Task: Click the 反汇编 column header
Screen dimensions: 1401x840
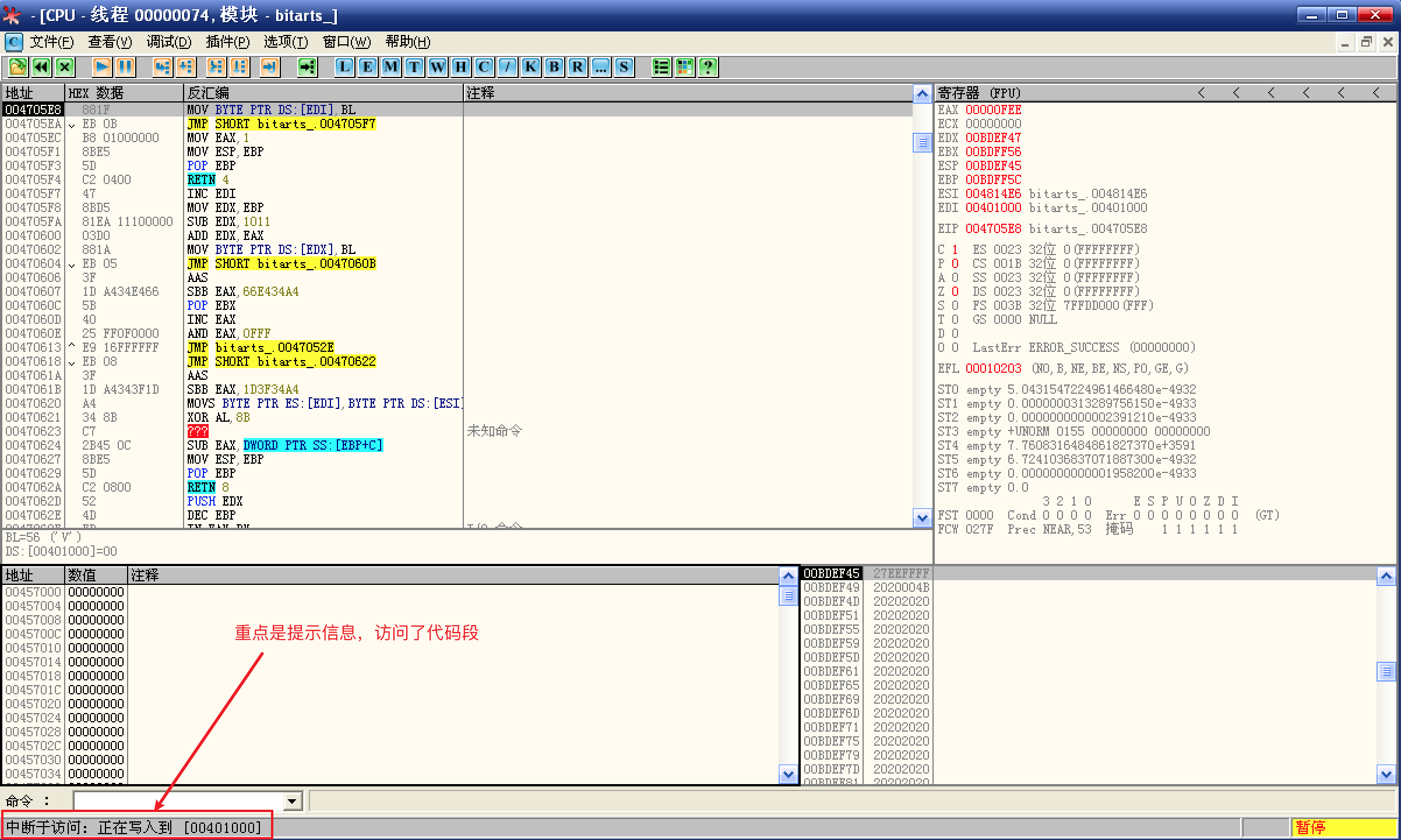Action: pos(207,93)
